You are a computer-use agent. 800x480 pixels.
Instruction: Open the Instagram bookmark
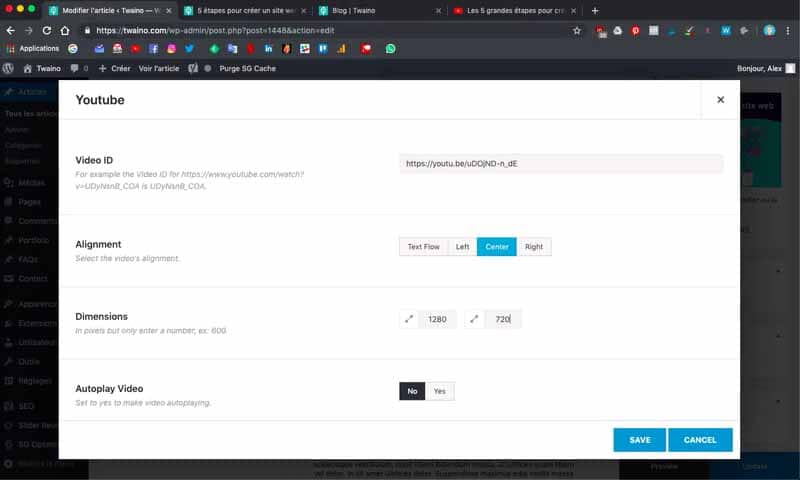(171, 49)
